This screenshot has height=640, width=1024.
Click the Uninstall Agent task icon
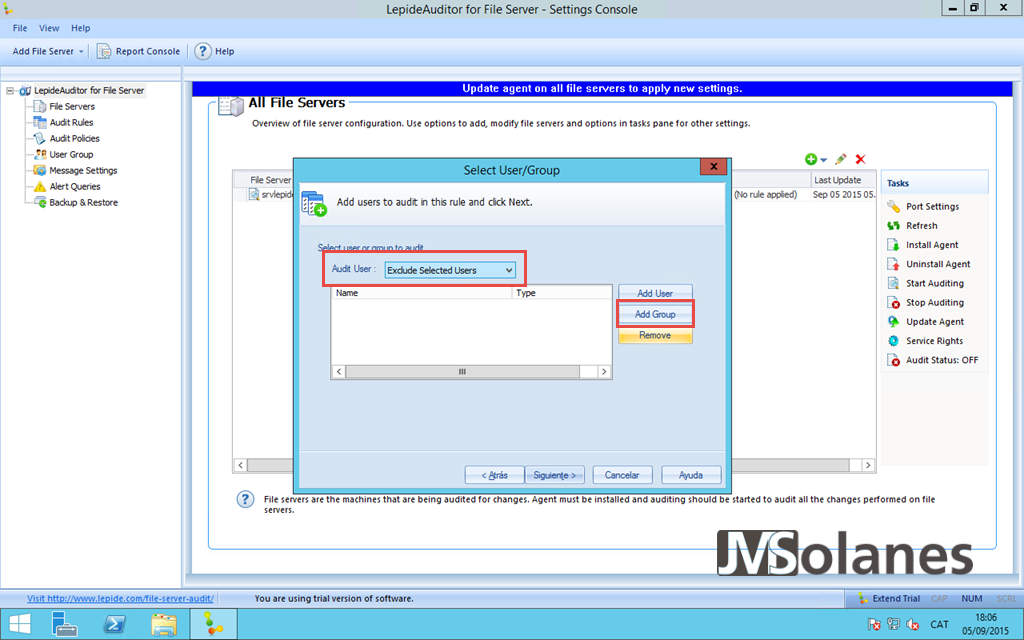click(893, 264)
